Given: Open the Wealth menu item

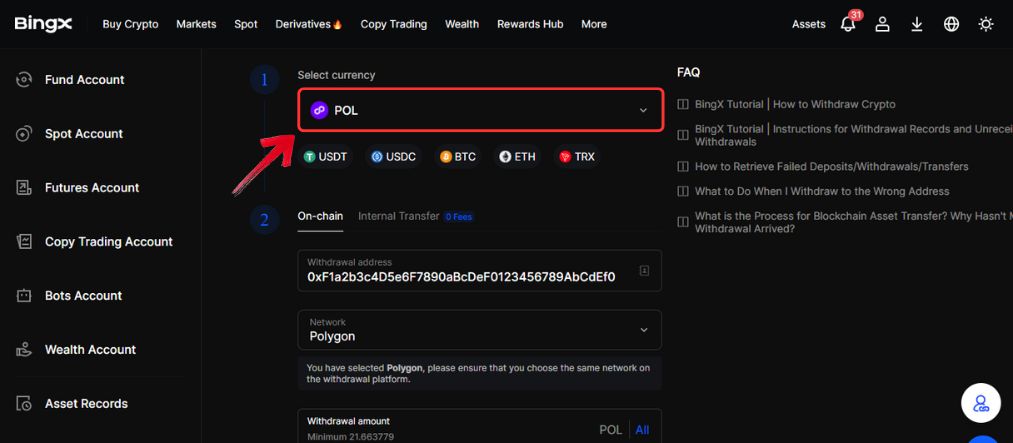Looking at the screenshot, I should tap(462, 24).
